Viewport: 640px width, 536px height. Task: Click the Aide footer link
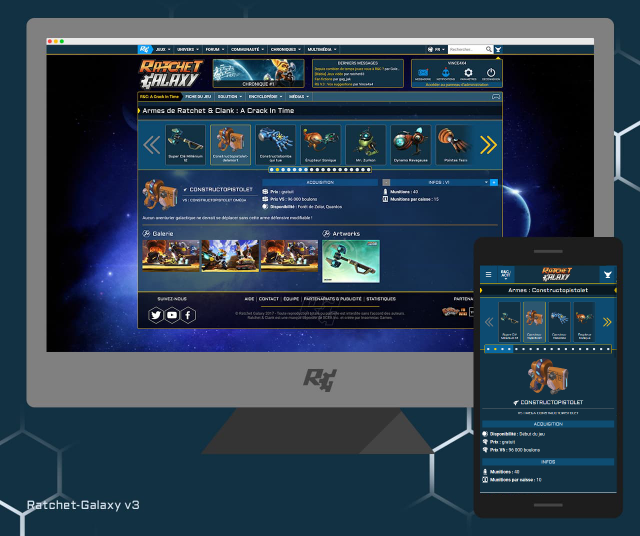(x=249, y=299)
